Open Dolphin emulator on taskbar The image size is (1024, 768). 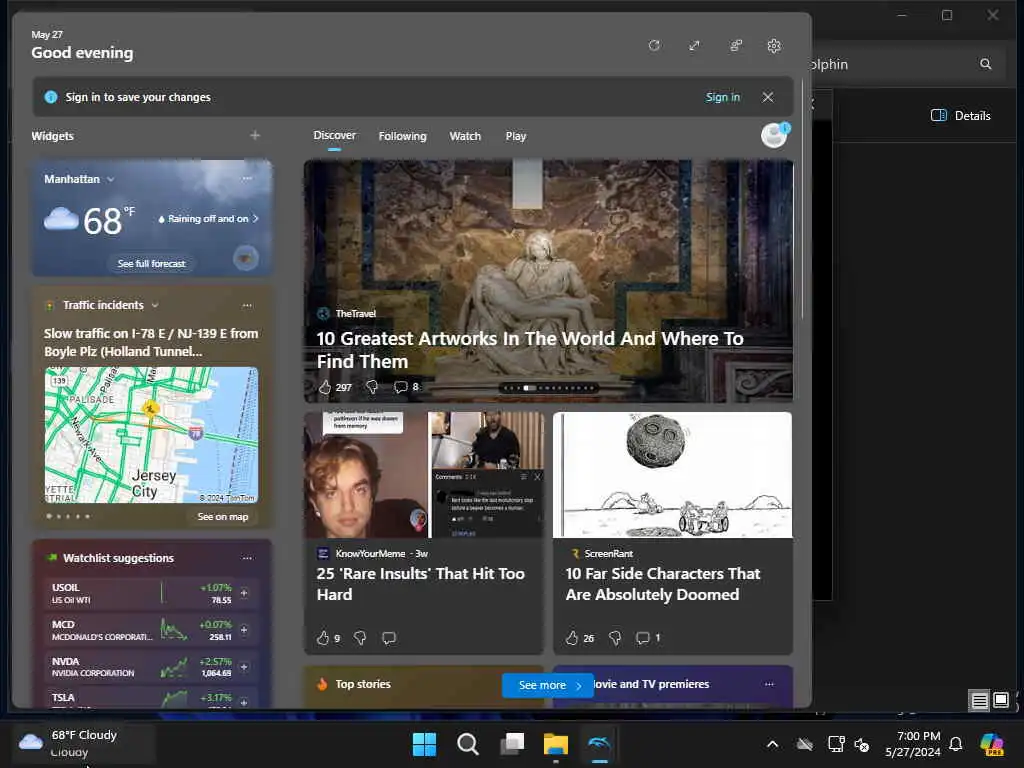coord(600,744)
